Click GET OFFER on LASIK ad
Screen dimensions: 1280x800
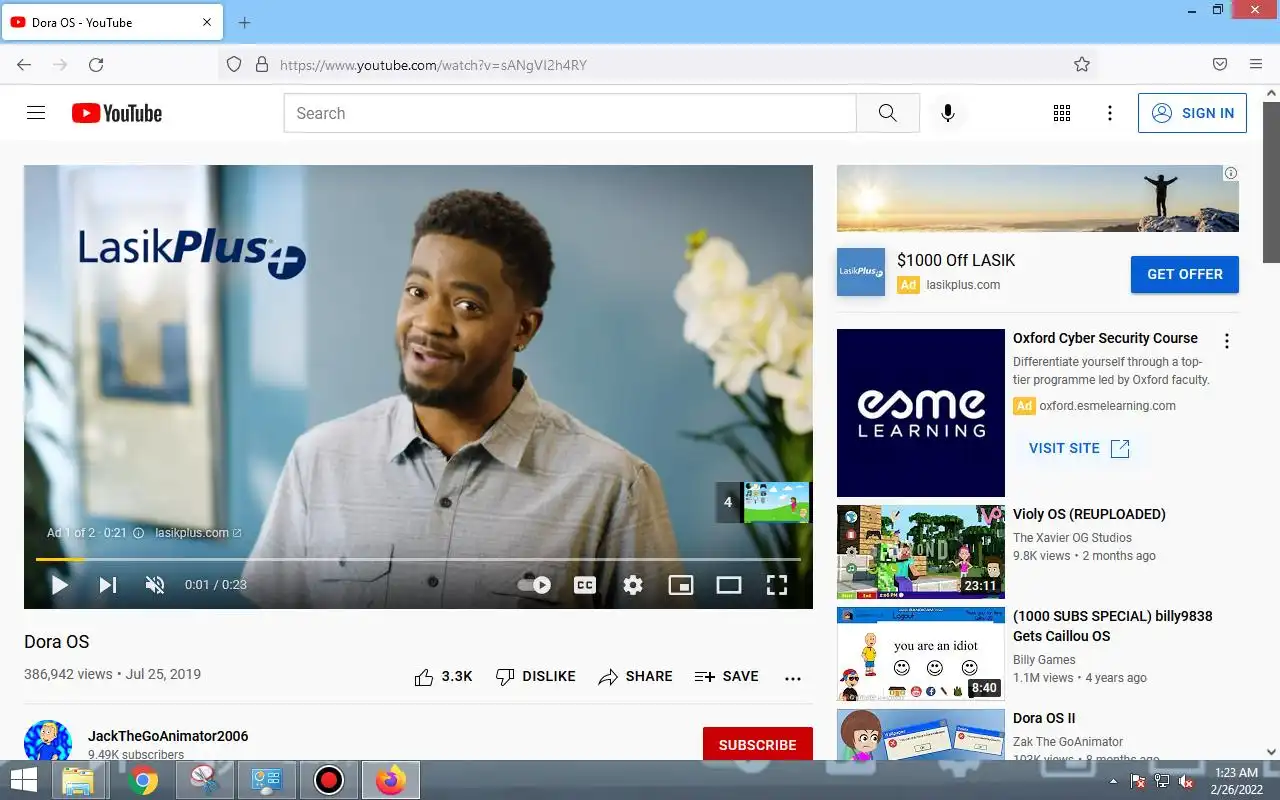pyautogui.click(x=1185, y=274)
